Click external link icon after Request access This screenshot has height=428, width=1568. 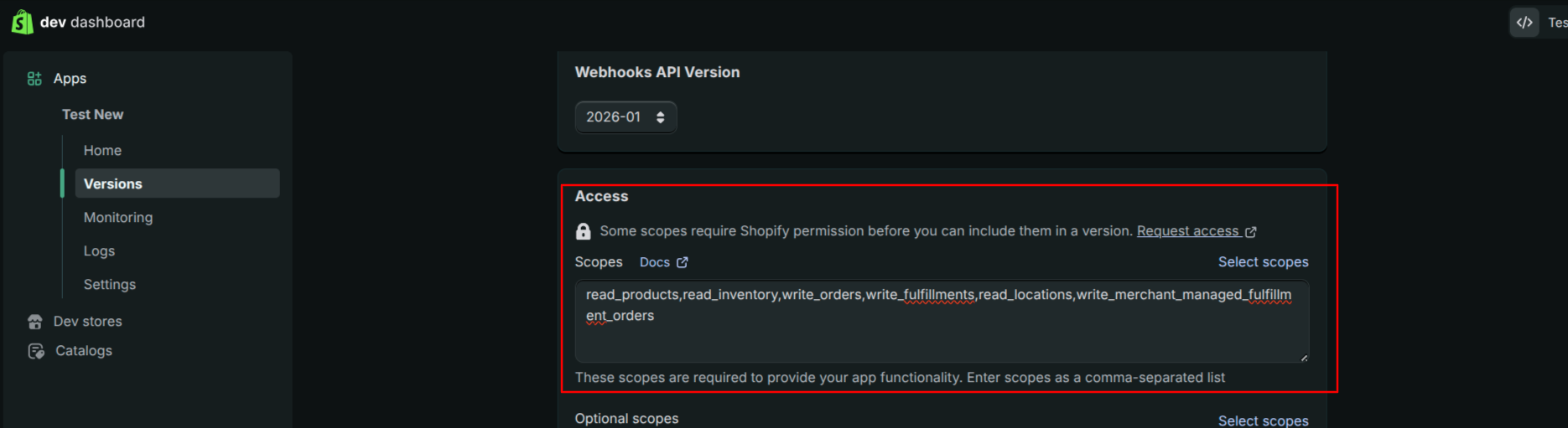click(1251, 232)
